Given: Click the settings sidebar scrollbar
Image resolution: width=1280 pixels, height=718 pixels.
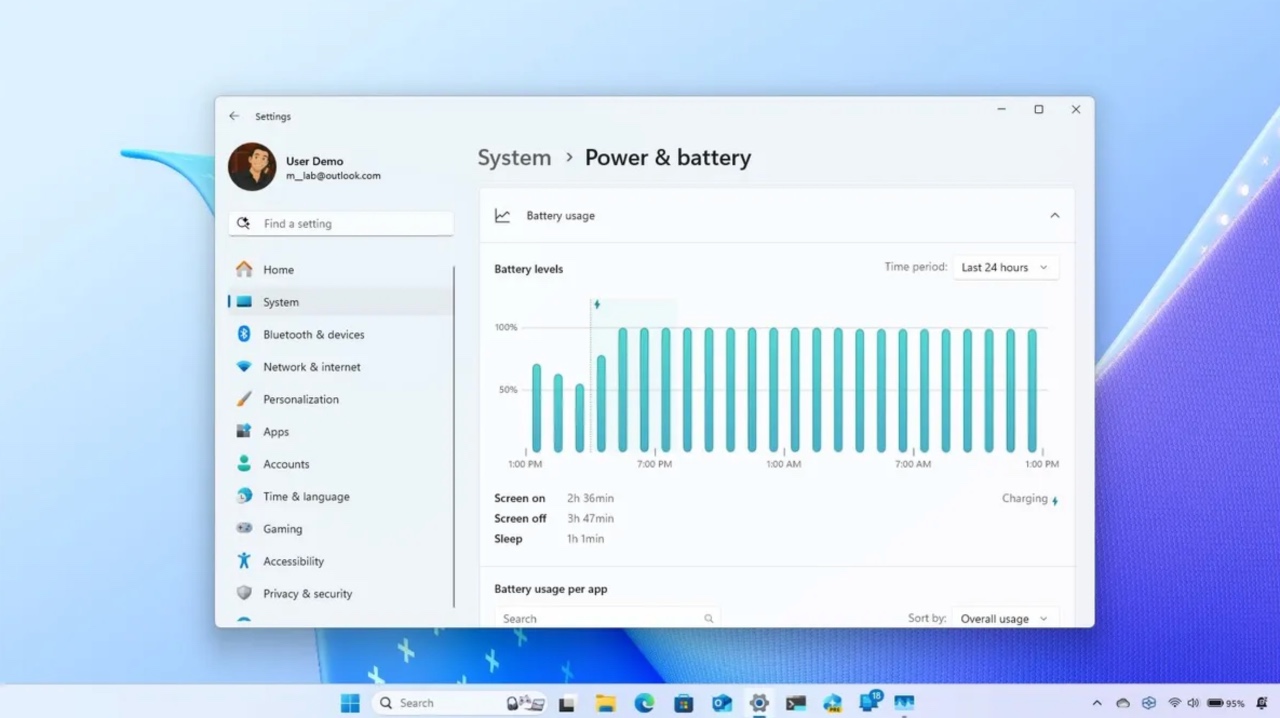Looking at the screenshot, I should pyautogui.click(x=454, y=436).
